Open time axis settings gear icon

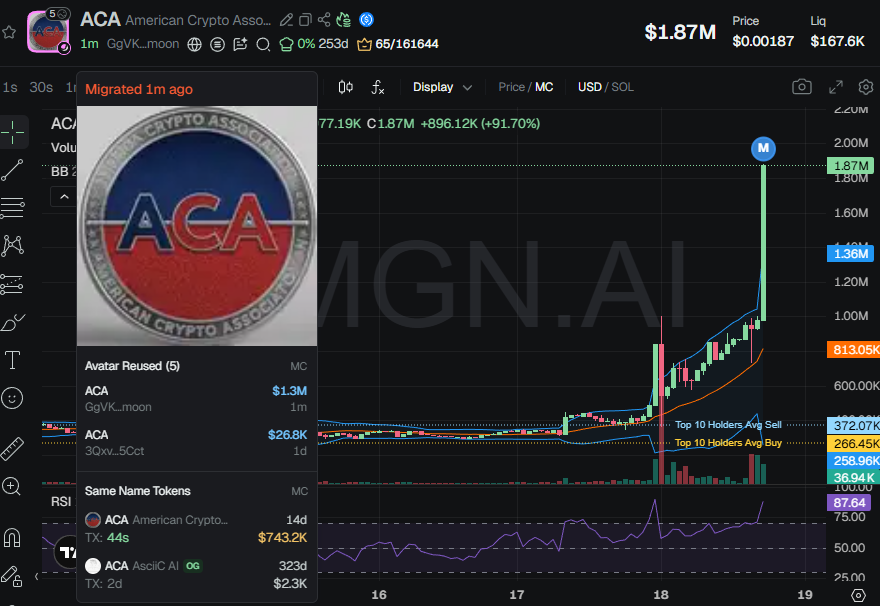(858, 595)
